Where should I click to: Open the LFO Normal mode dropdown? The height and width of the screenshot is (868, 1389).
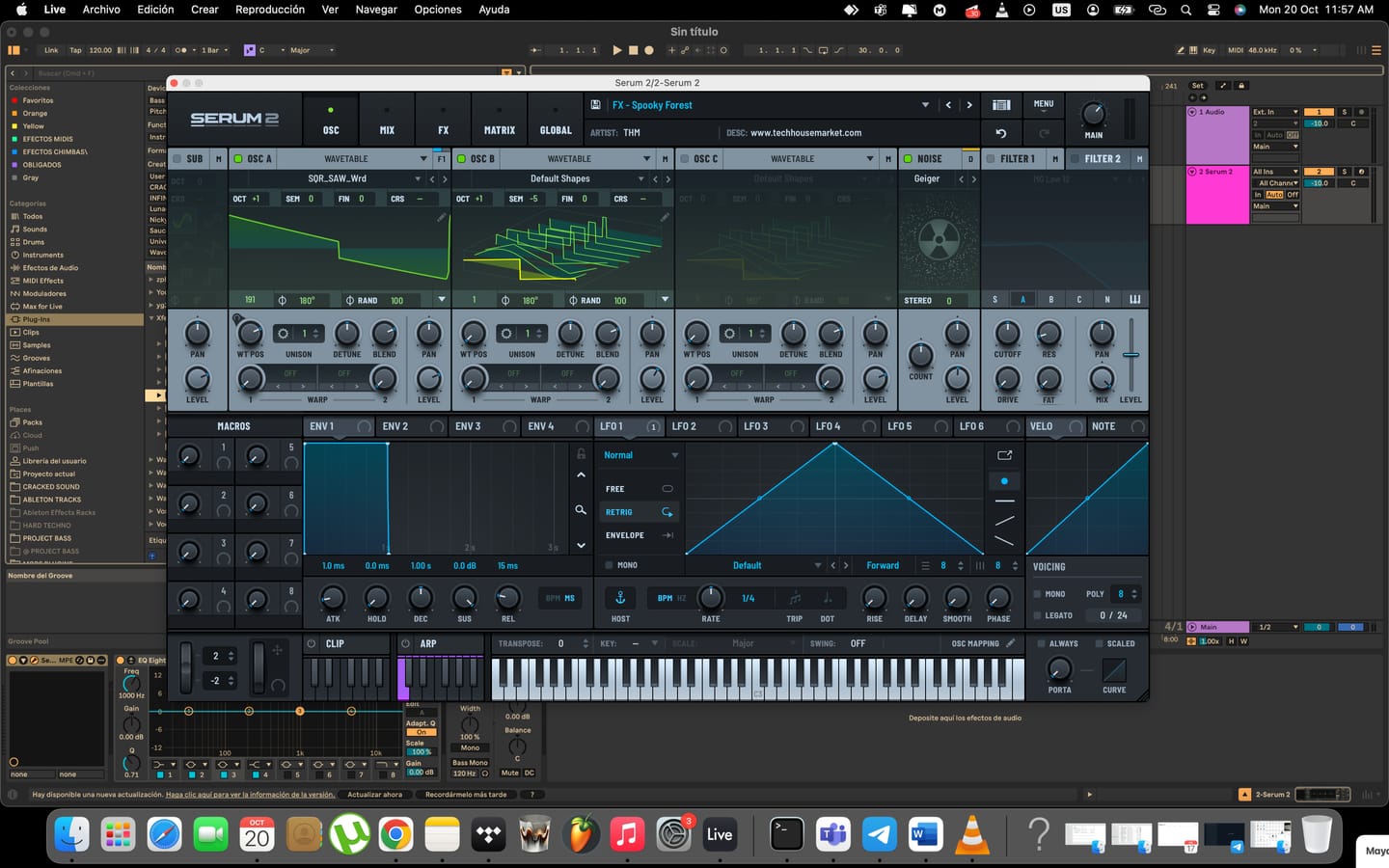click(x=640, y=455)
